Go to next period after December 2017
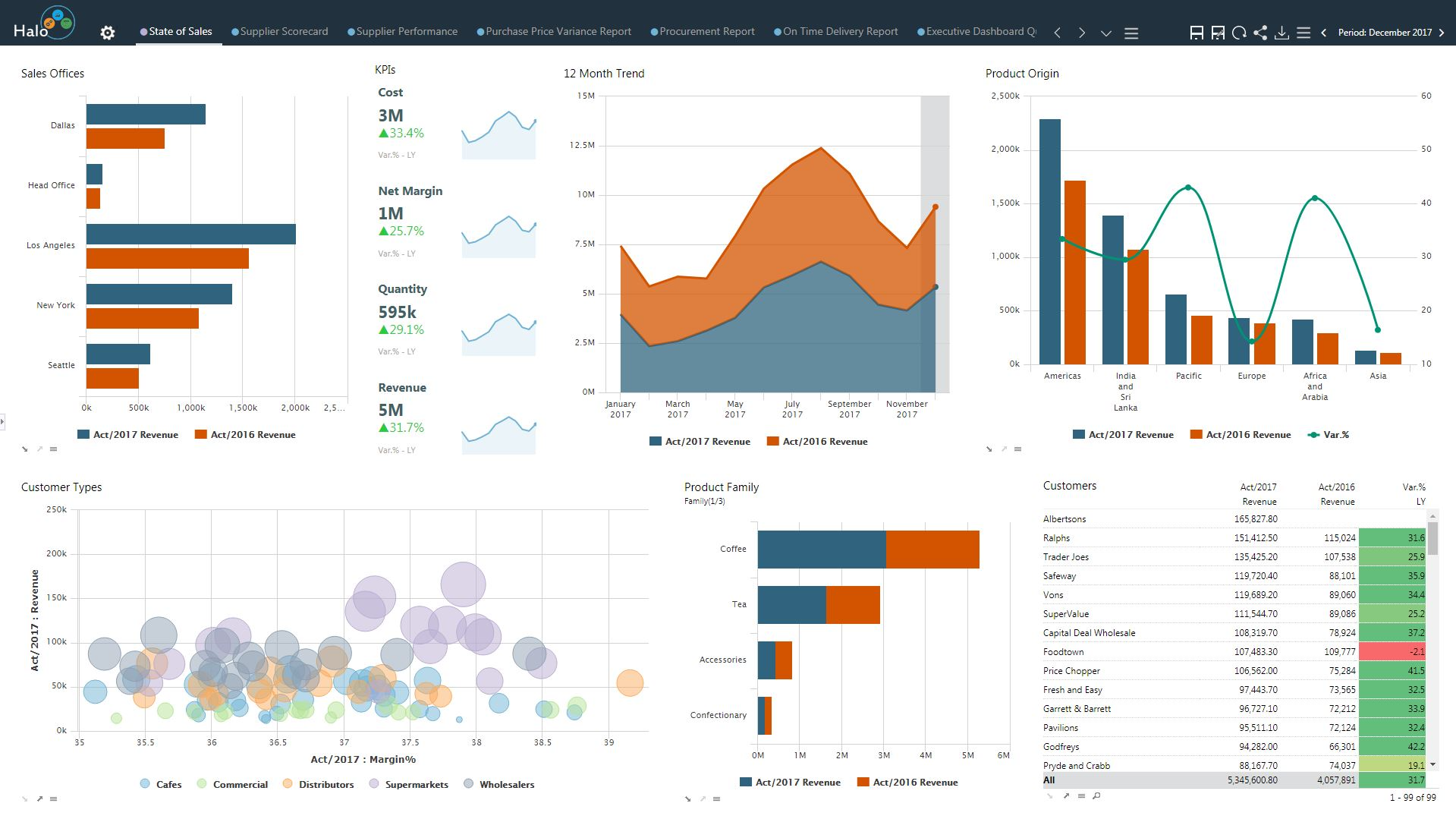 click(x=1442, y=33)
